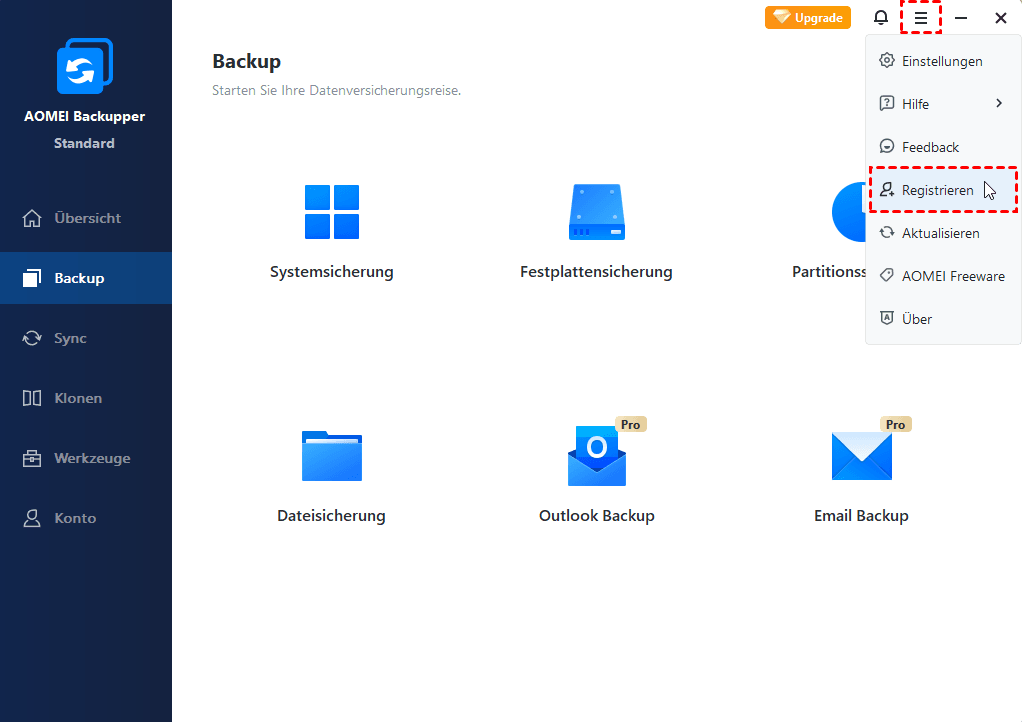This screenshot has height=722, width=1022.
Task: Click the Über info icon
Action: 886,318
